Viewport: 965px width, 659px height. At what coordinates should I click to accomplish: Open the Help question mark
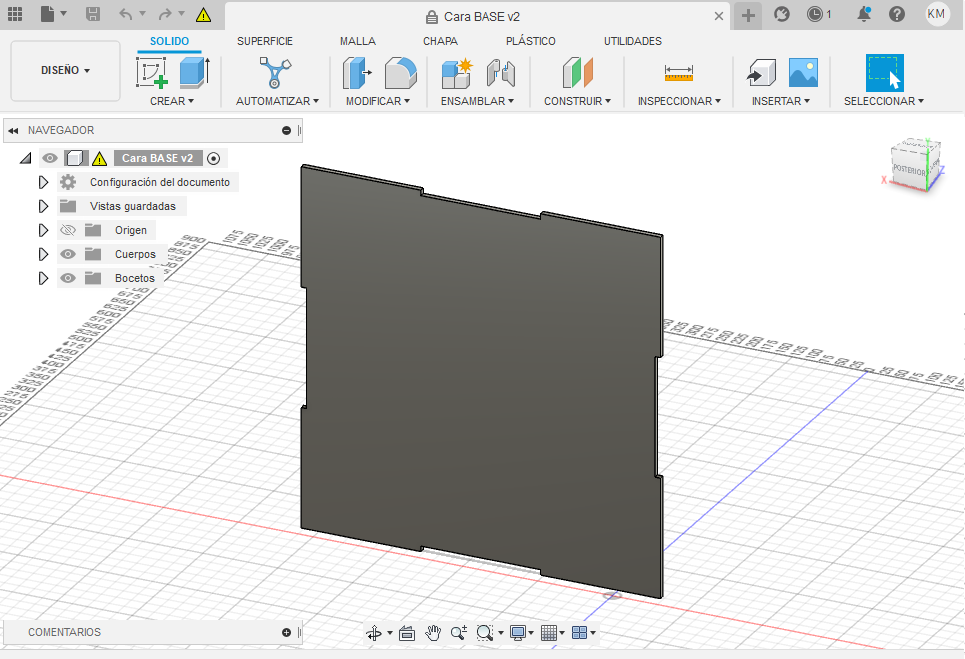pos(897,14)
